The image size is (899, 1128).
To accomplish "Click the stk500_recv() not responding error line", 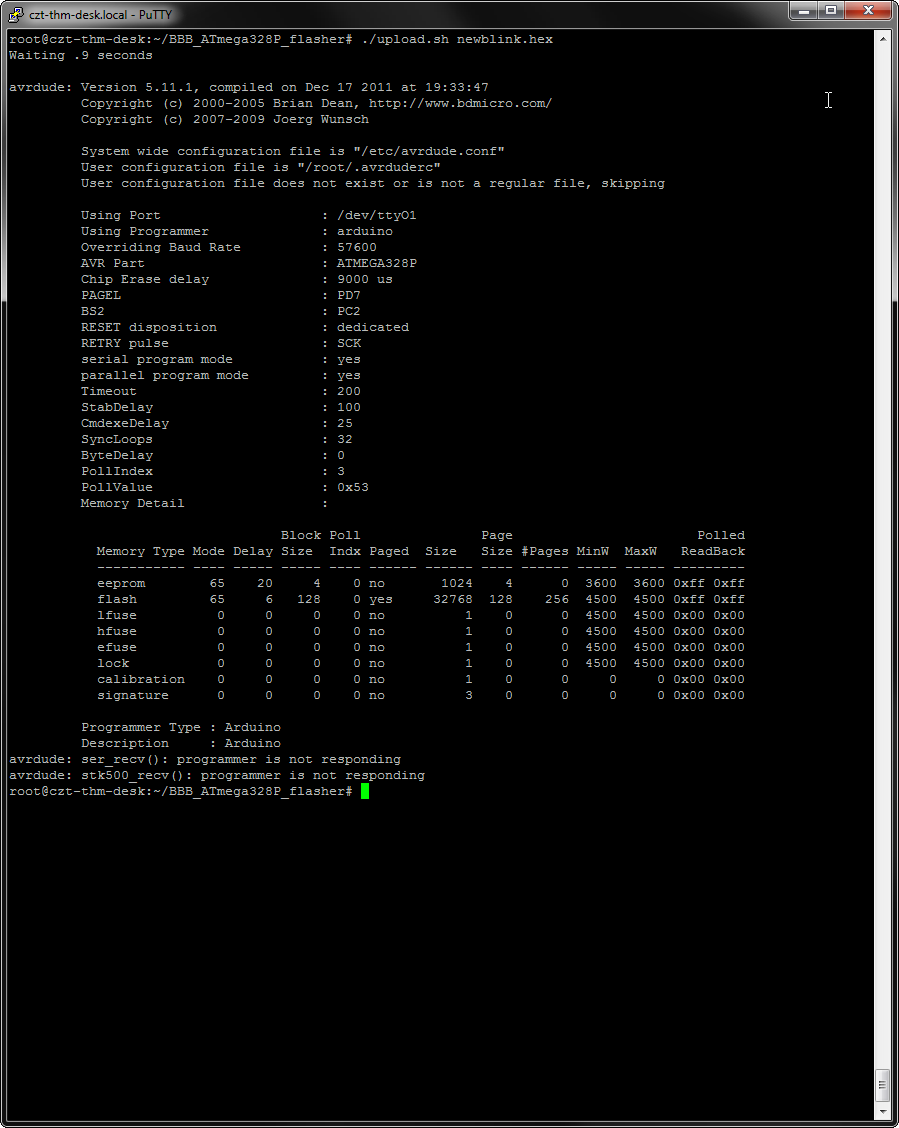I will click(216, 776).
